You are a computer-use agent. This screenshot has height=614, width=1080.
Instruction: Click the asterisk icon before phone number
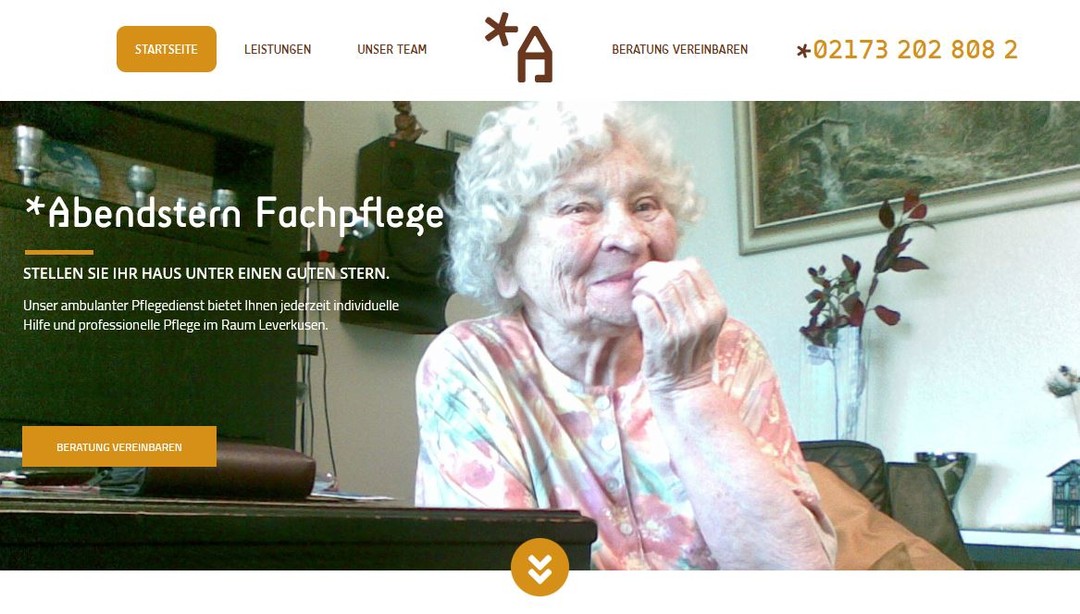tap(803, 50)
